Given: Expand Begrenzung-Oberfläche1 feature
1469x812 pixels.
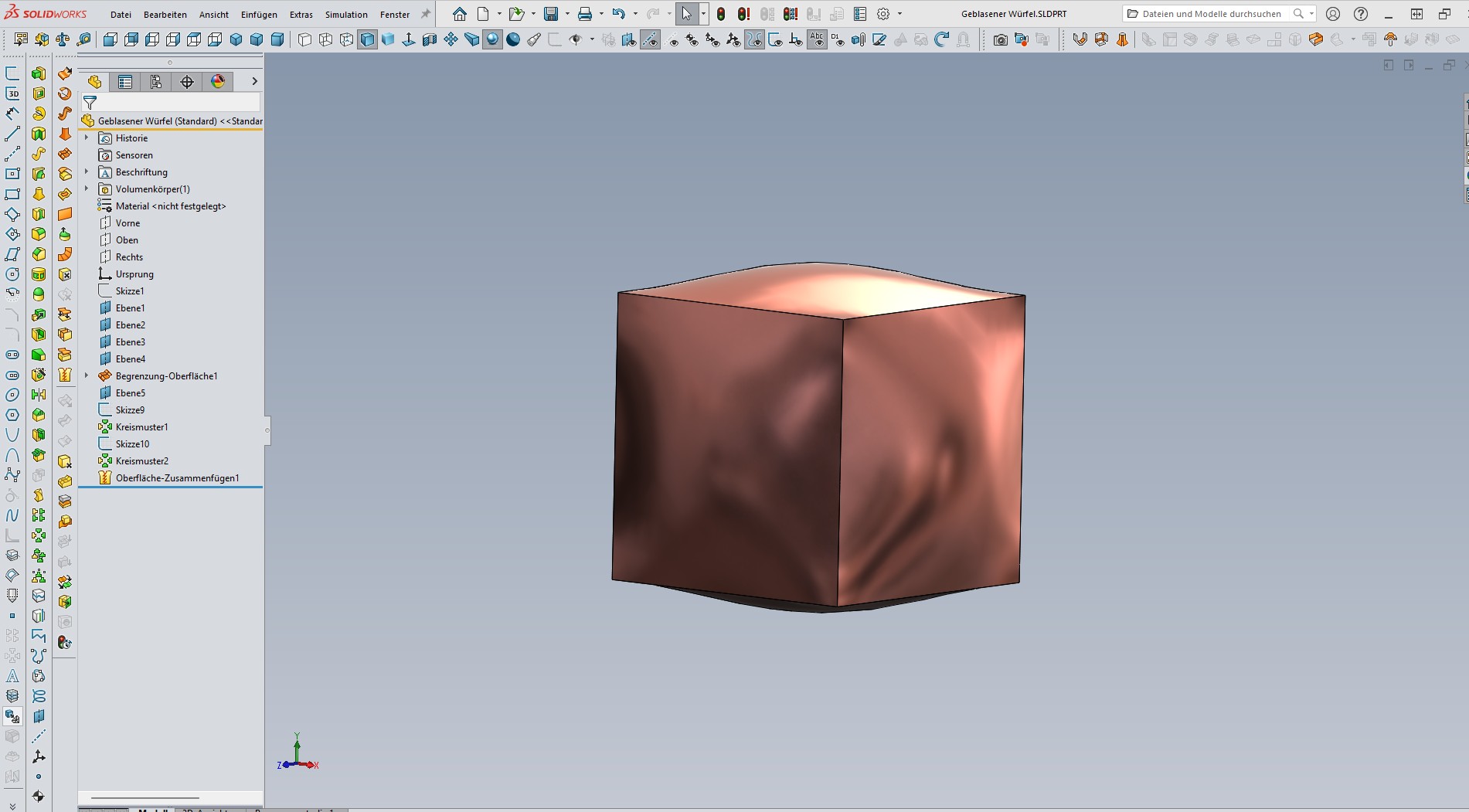Looking at the screenshot, I should point(87,376).
